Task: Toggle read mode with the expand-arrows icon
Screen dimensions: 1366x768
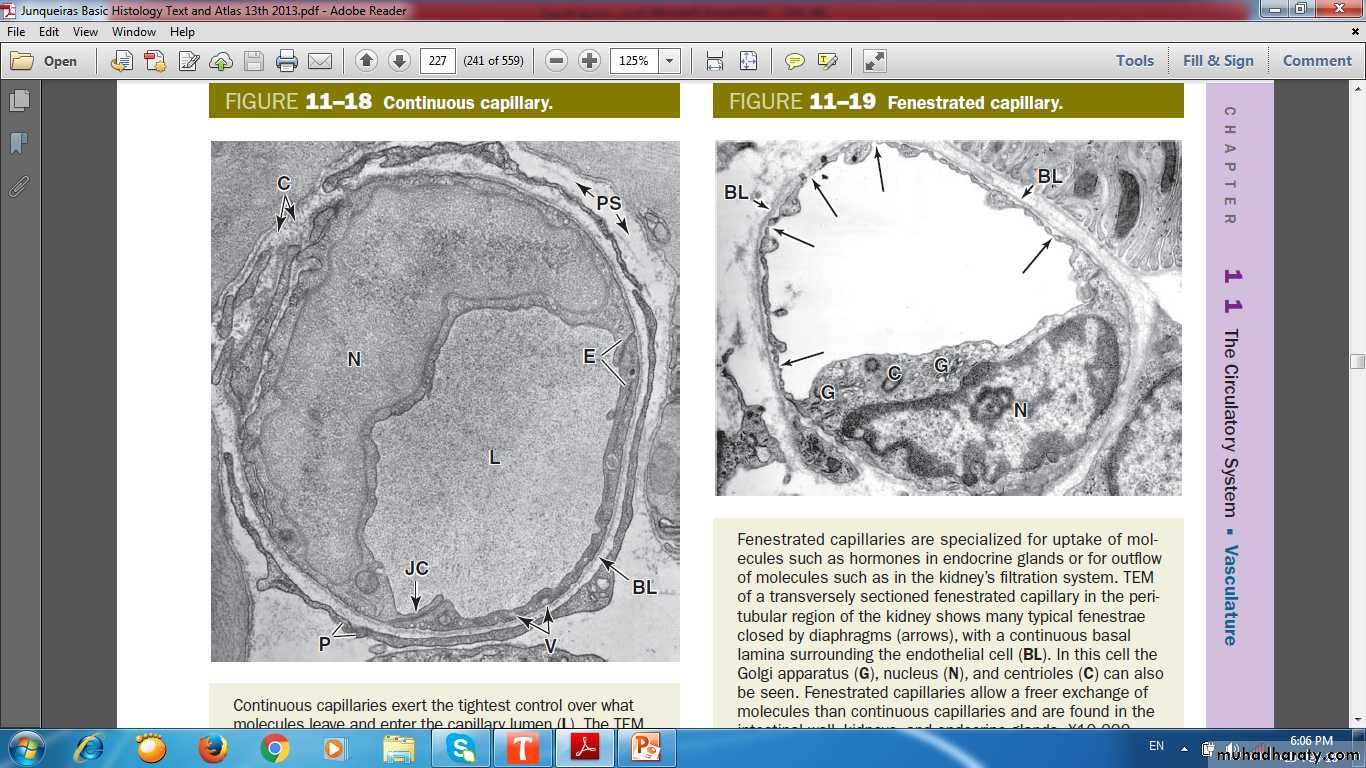Action: point(875,61)
